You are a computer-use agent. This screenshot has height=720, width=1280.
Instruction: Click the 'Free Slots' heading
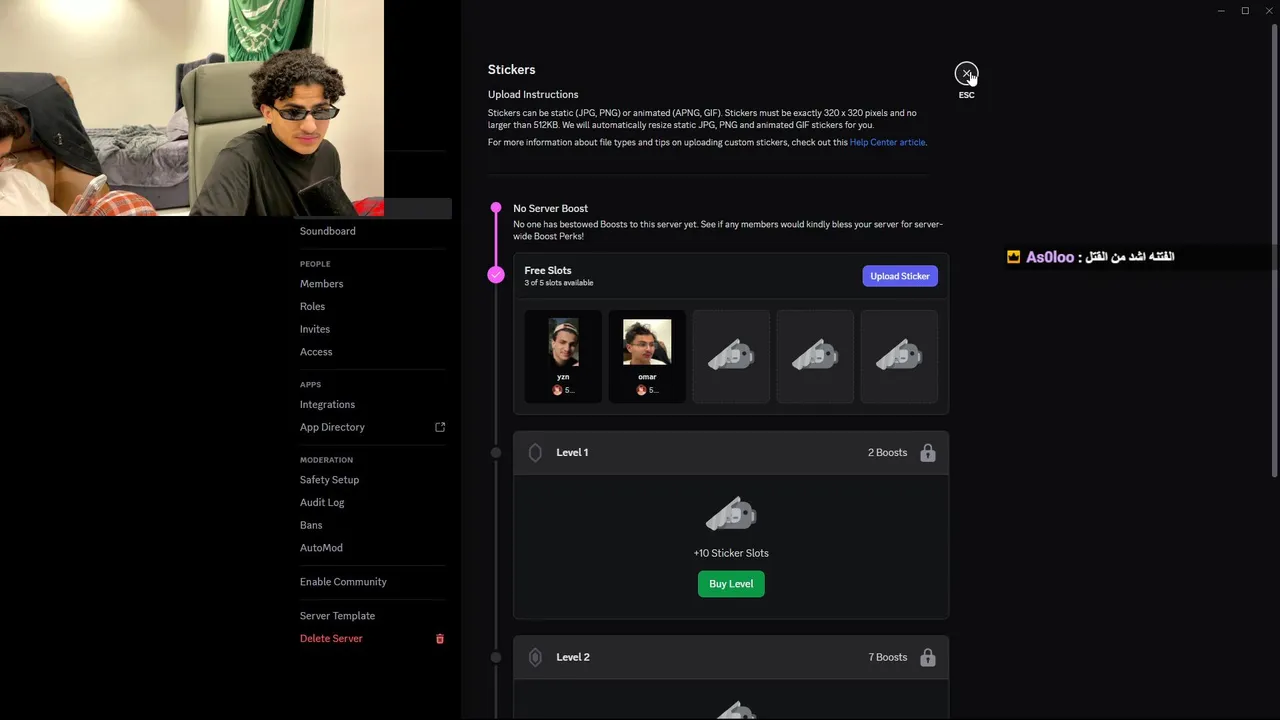point(548,270)
